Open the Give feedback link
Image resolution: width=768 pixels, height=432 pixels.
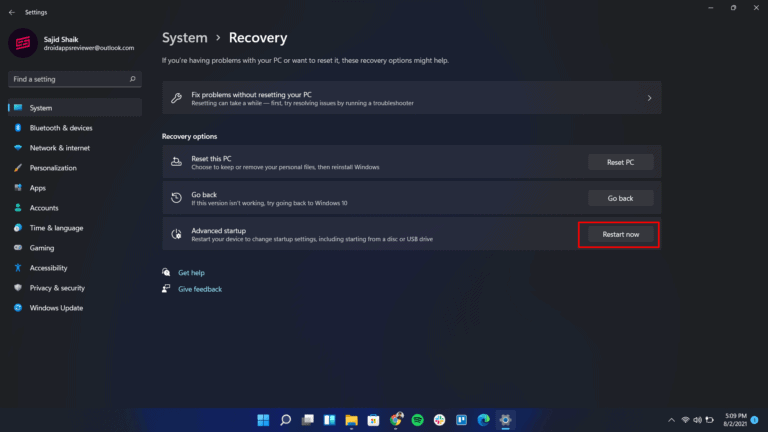tap(200, 289)
